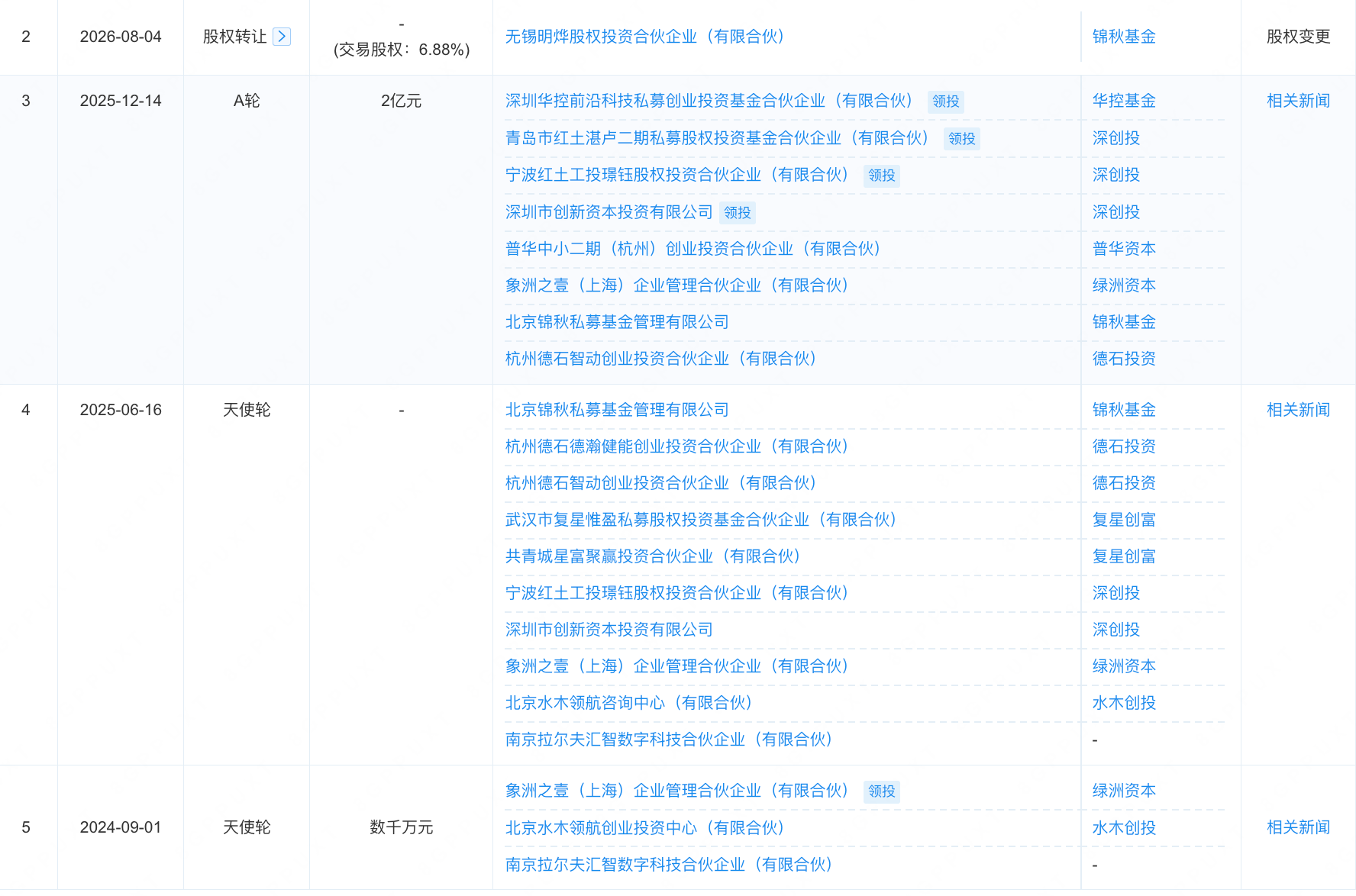Open 相关新闻 for the 2025-06-16 天使轮
The height and width of the screenshot is (896, 1356).
click(x=1298, y=410)
